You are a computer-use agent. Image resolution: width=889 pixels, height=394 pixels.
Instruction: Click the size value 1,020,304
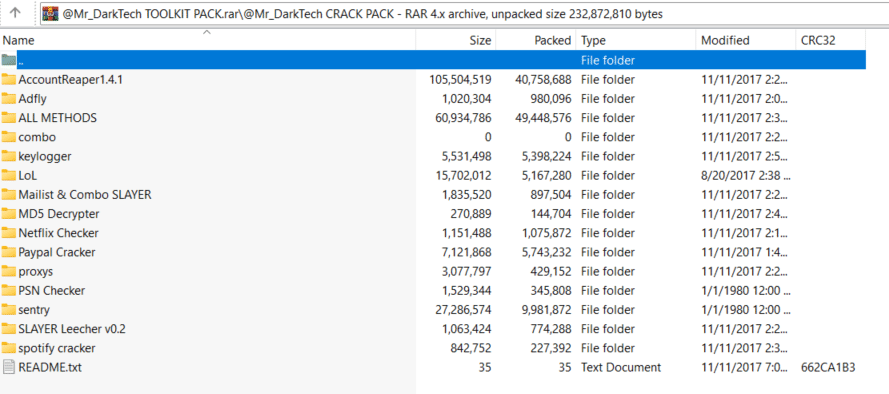click(x=467, y=99)
